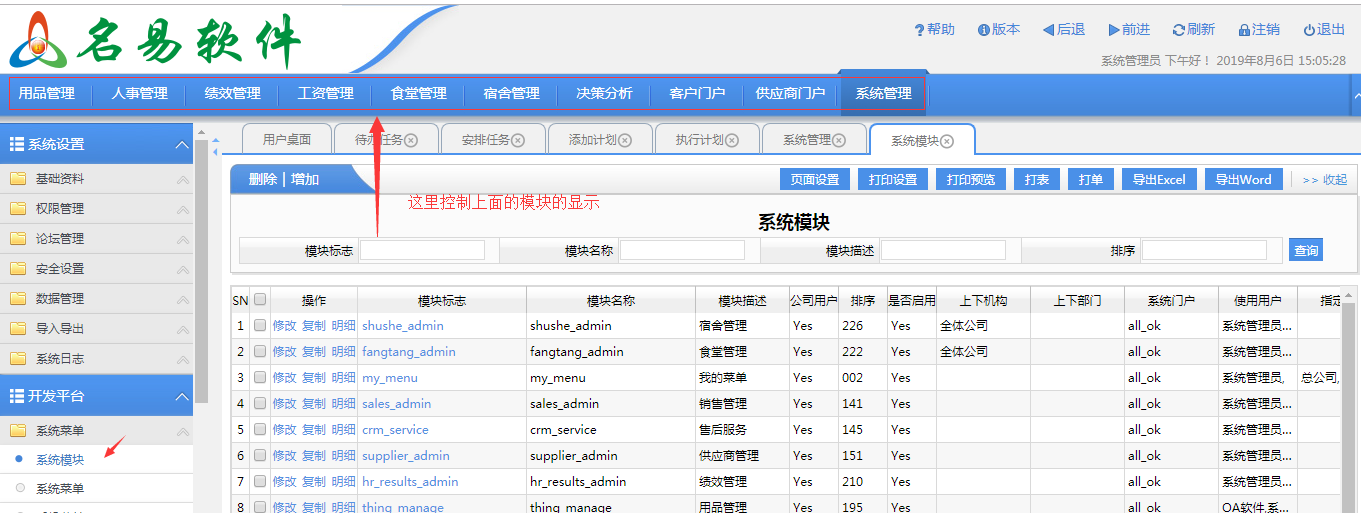Viewport: 1361px width, 513px height.
Task: Click the 查询 search button
Action: click(x=1305, y=250)
